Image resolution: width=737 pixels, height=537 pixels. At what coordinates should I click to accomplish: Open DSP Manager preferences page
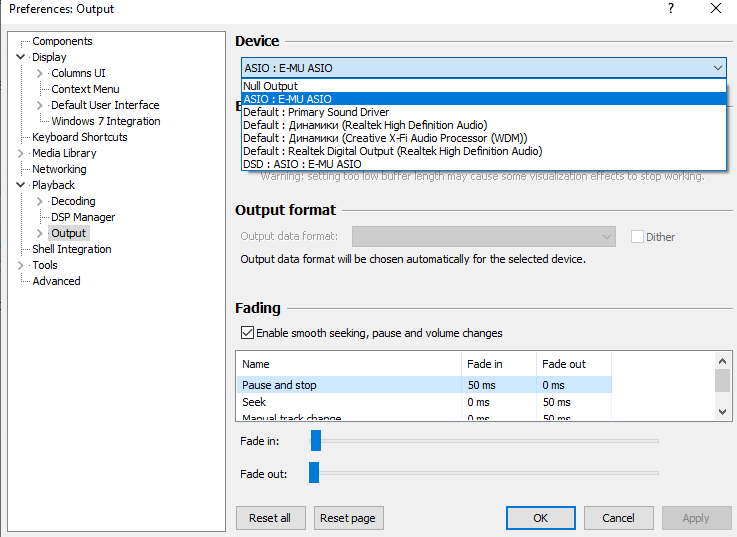(x=83, y=217)
